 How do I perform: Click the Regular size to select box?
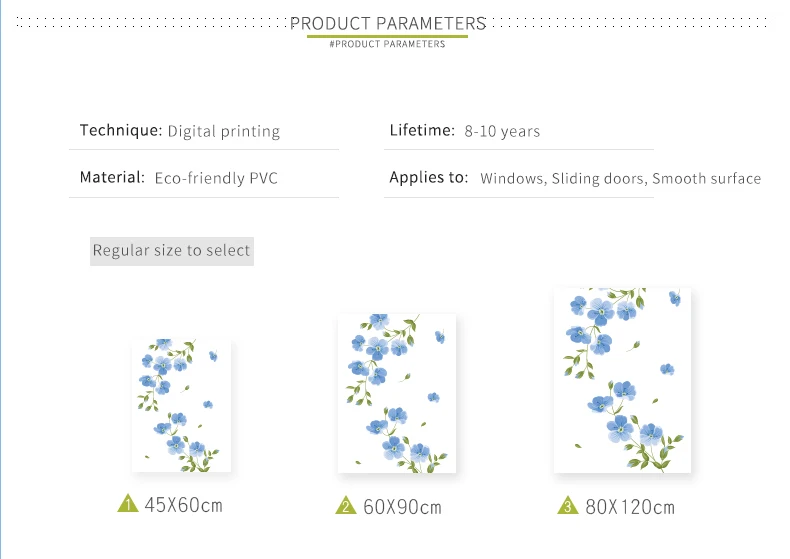tap(172, 251)
